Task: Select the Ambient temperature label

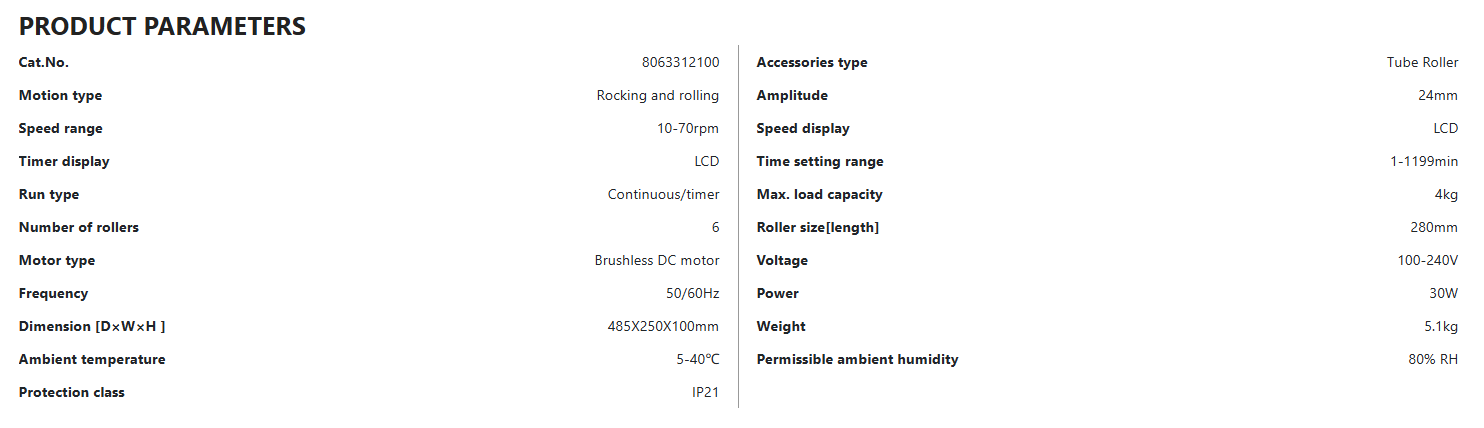Action: click(92, 359)
